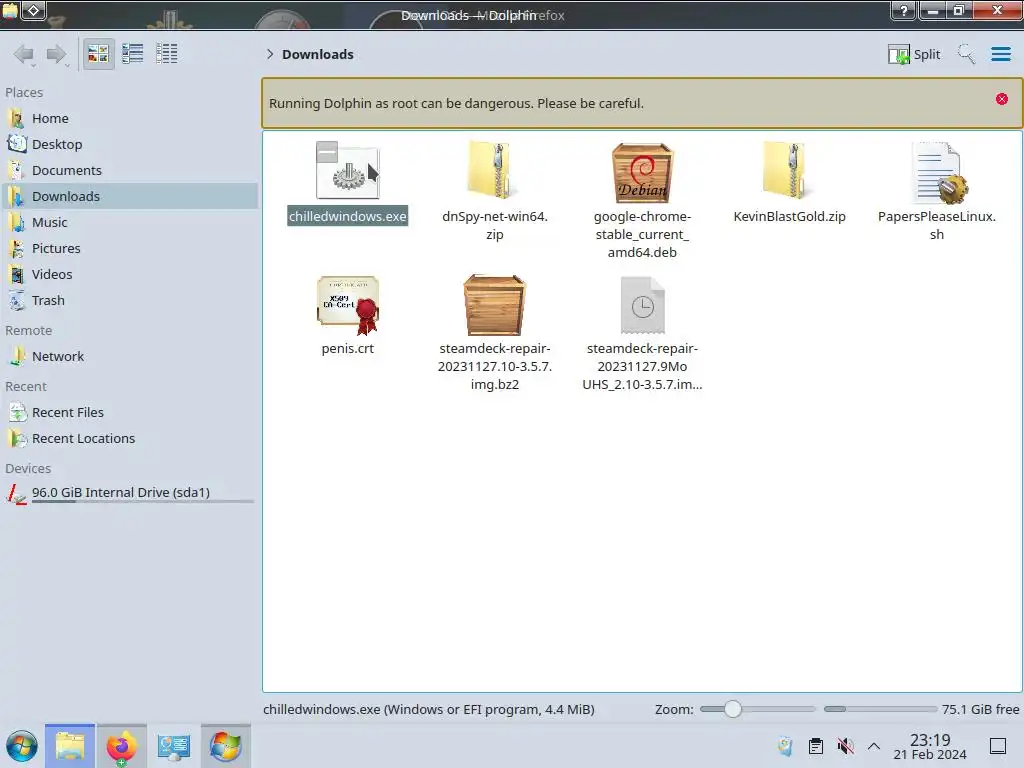Open the system settings taskbar icon

[x=173, y=746]
